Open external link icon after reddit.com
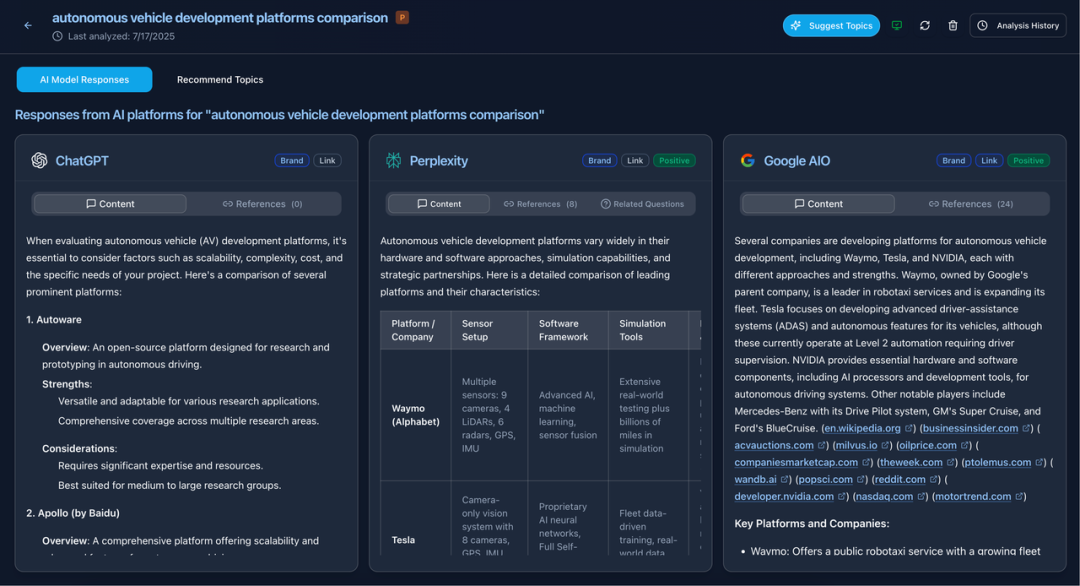 pos(933,479)
